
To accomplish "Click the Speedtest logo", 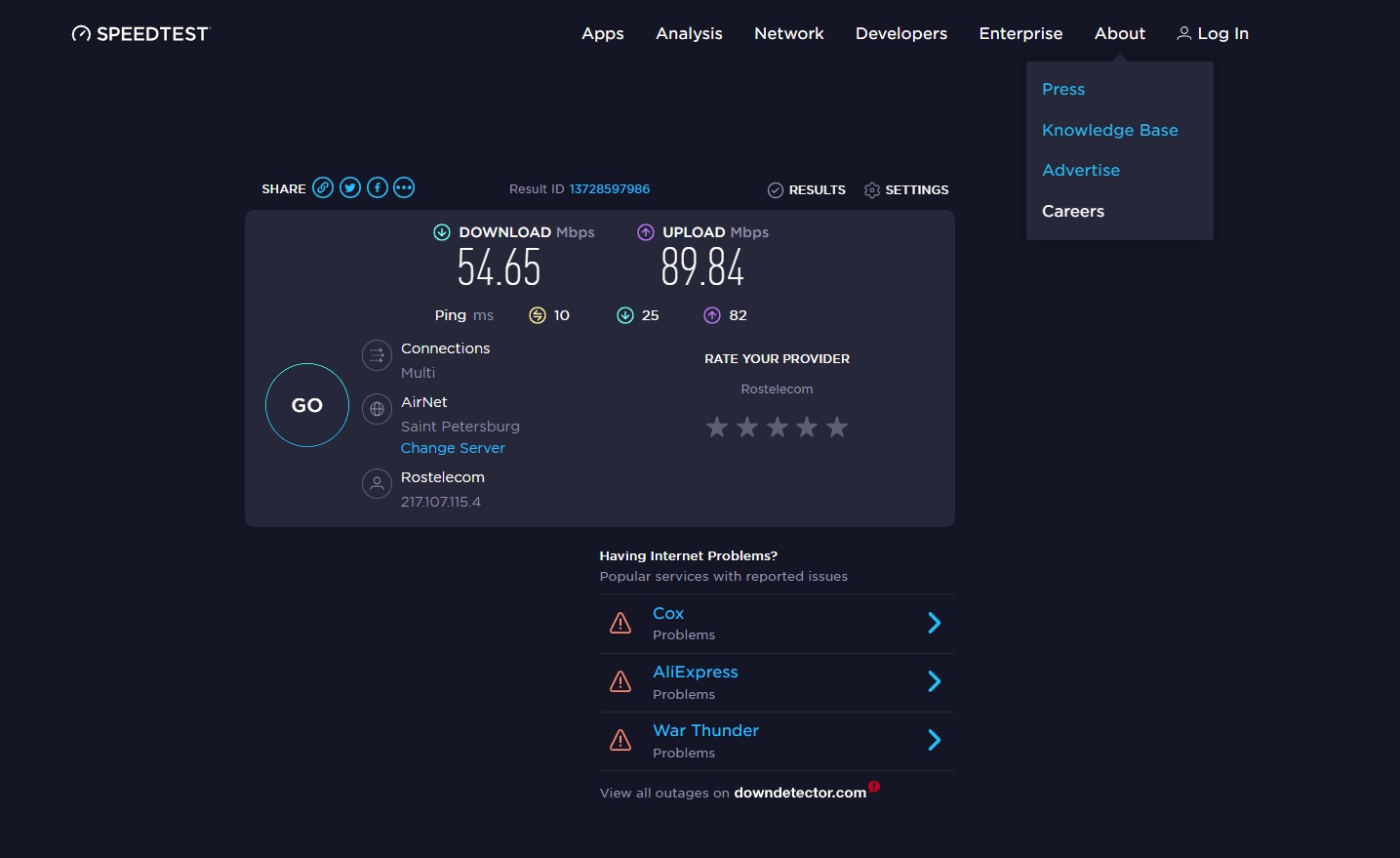I will click(x=140, y=34).
